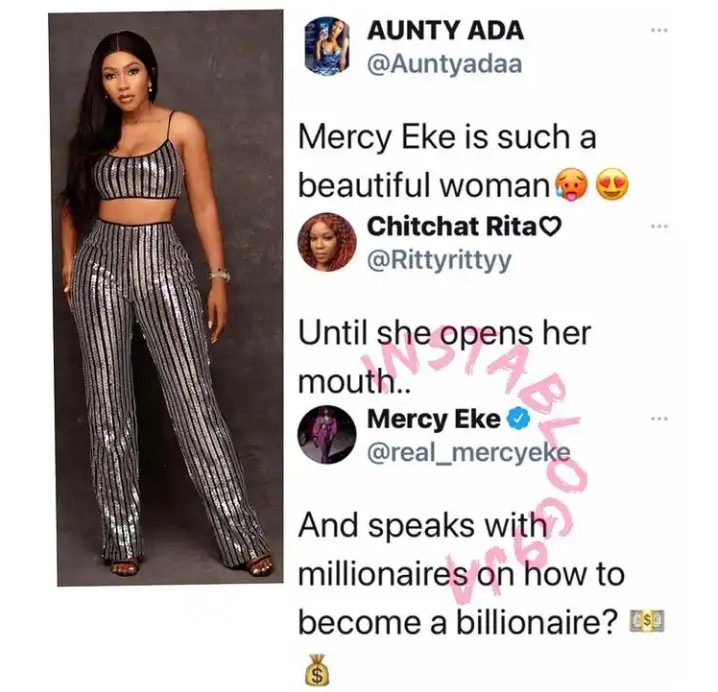Click the Chitchat Rita display name
Screen dimensions: 718x692
[451, 226]
